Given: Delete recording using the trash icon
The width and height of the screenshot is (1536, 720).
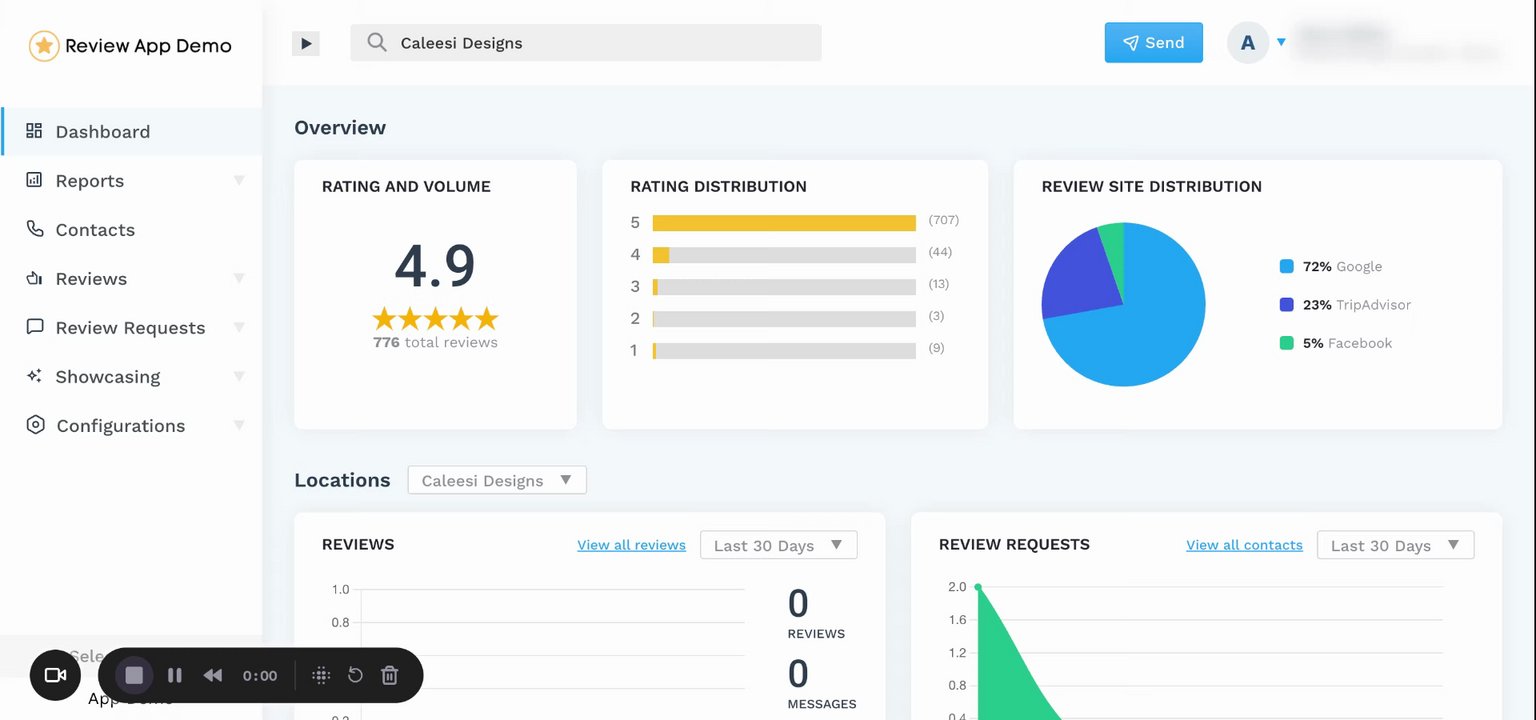Looking at the screenshot, I should pyautogui.click(x=390, y=675).
